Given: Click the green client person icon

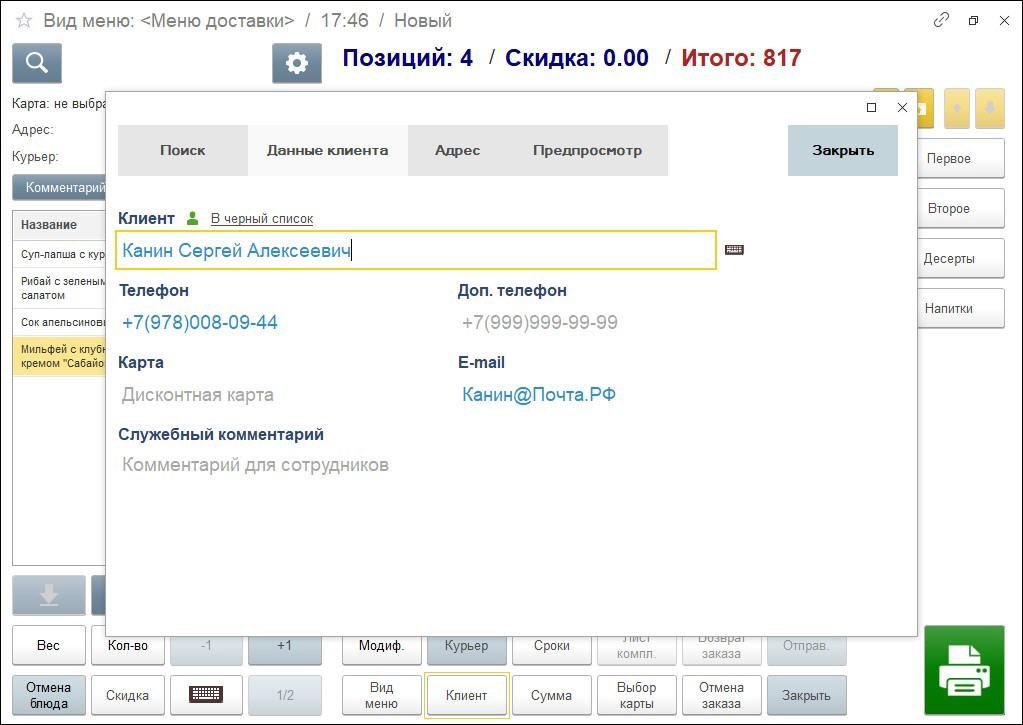Looking at the screenshot, I should (193, 218).
